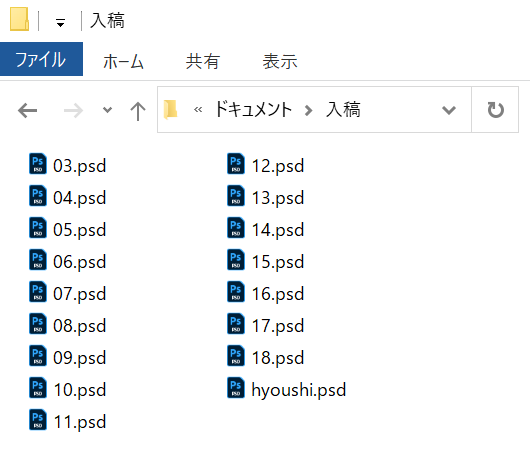The image size is (530, 460).
Task: Select the file name 06.psd
Action: pyautogui.click(x=80, y=262)
